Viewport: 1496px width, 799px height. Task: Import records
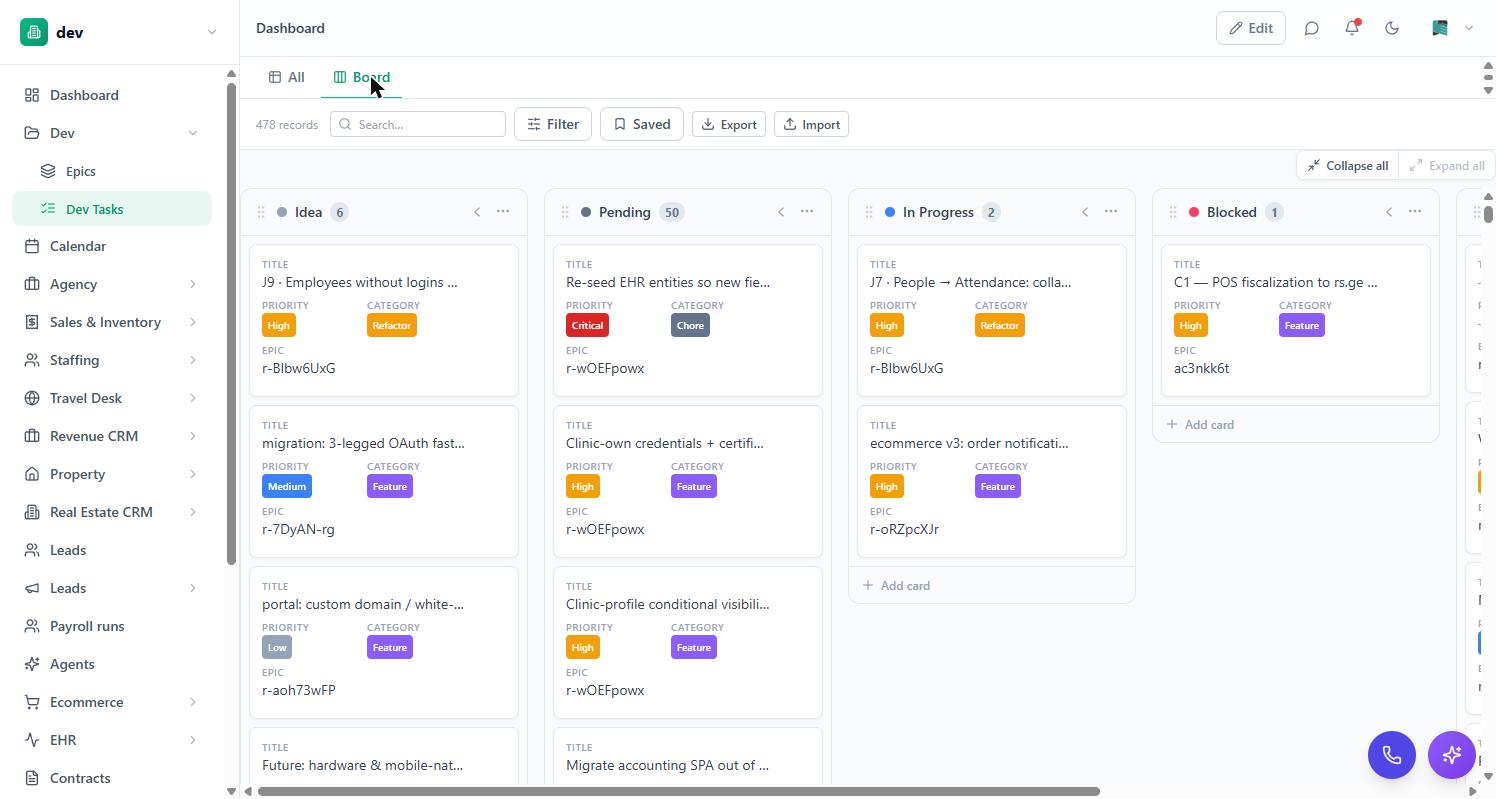811,124
